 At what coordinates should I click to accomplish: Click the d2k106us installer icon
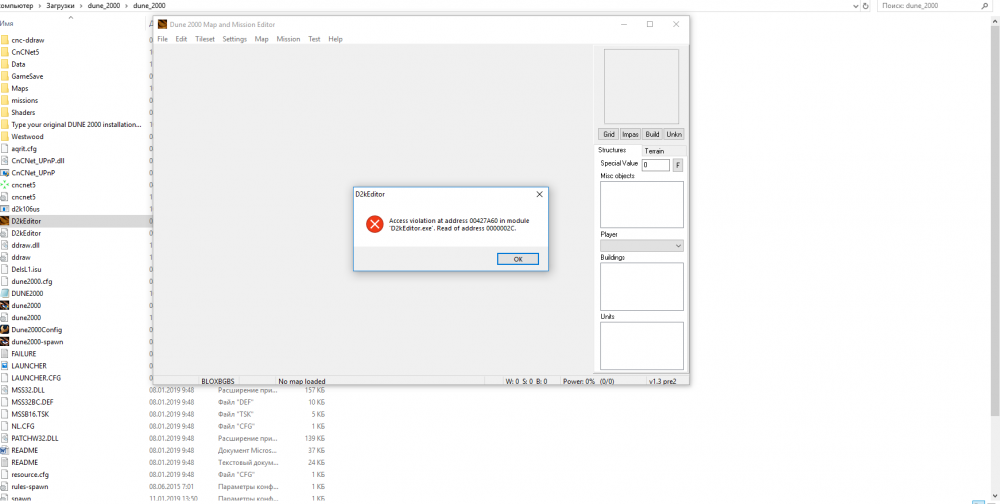[4, 209]
